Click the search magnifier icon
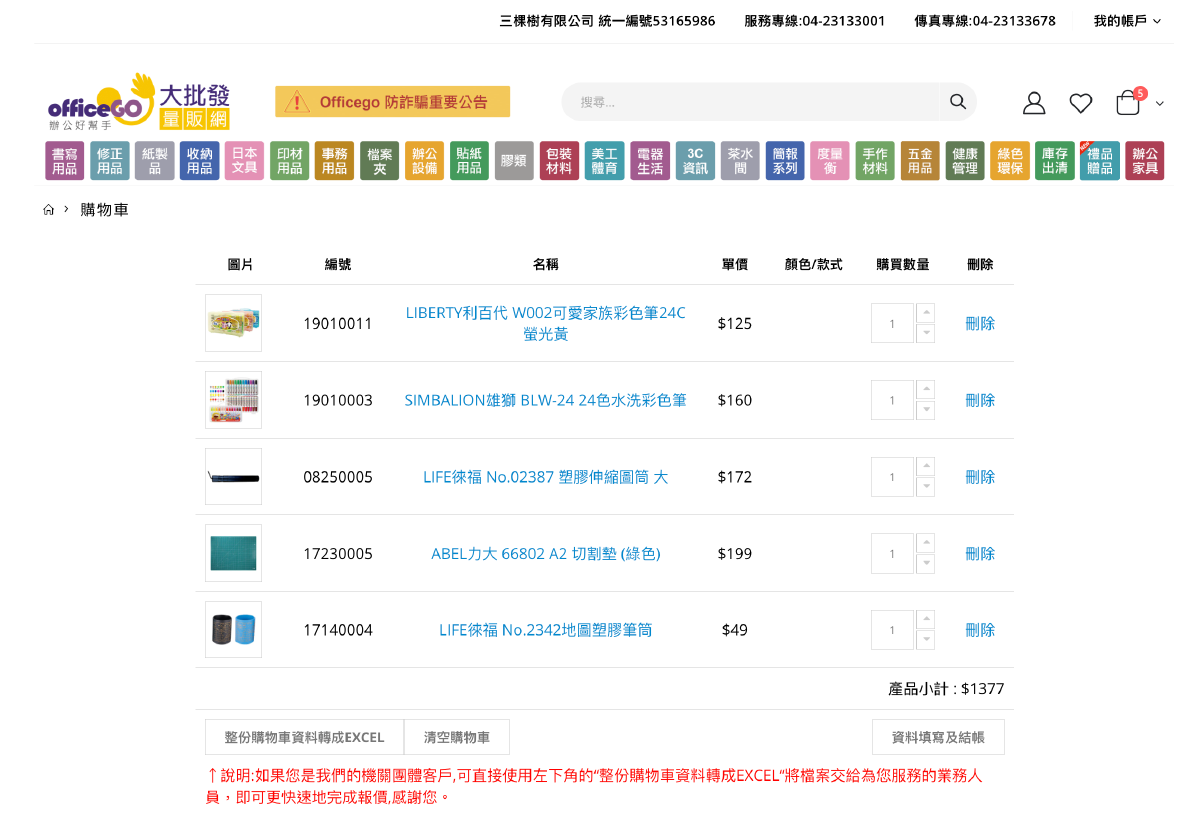Image resolution: width=1192 pixels, height=833 pixels. point(957,102)
